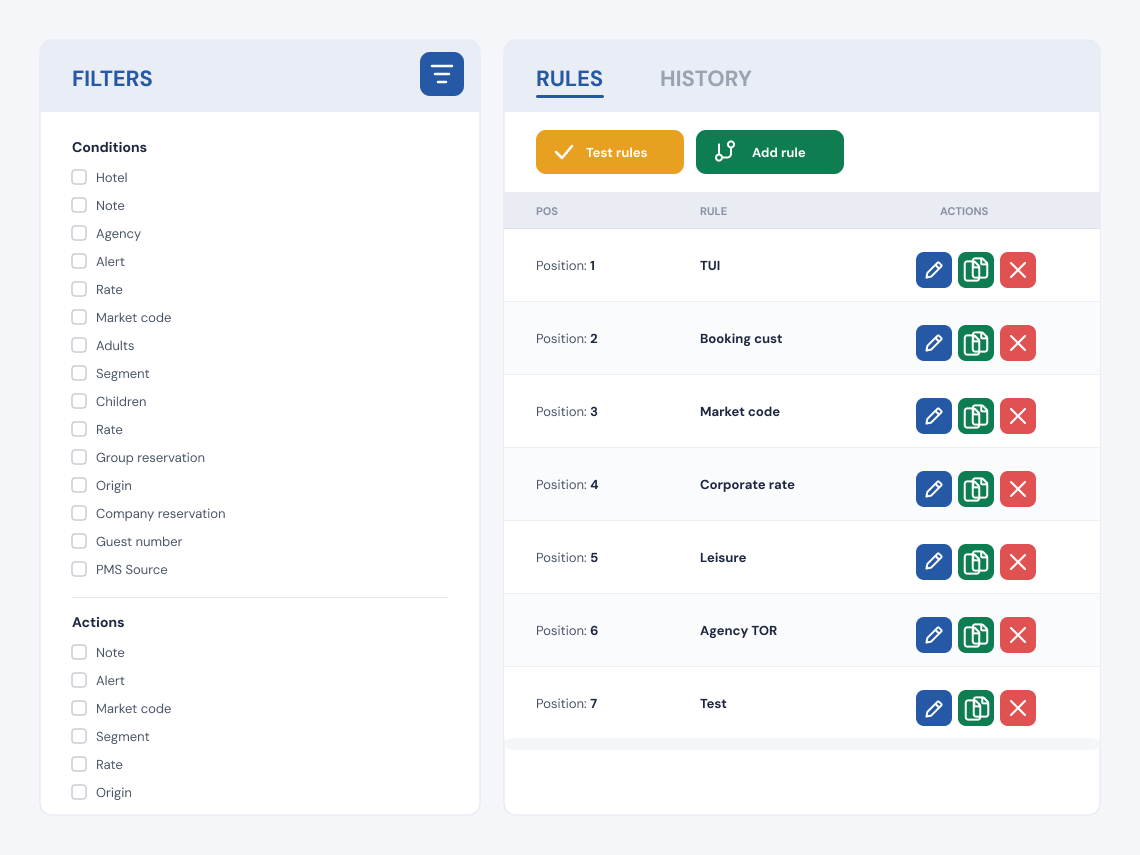Tick Rate under Actions
Viewport: 1140px width, 855px height.
point(79,765)
